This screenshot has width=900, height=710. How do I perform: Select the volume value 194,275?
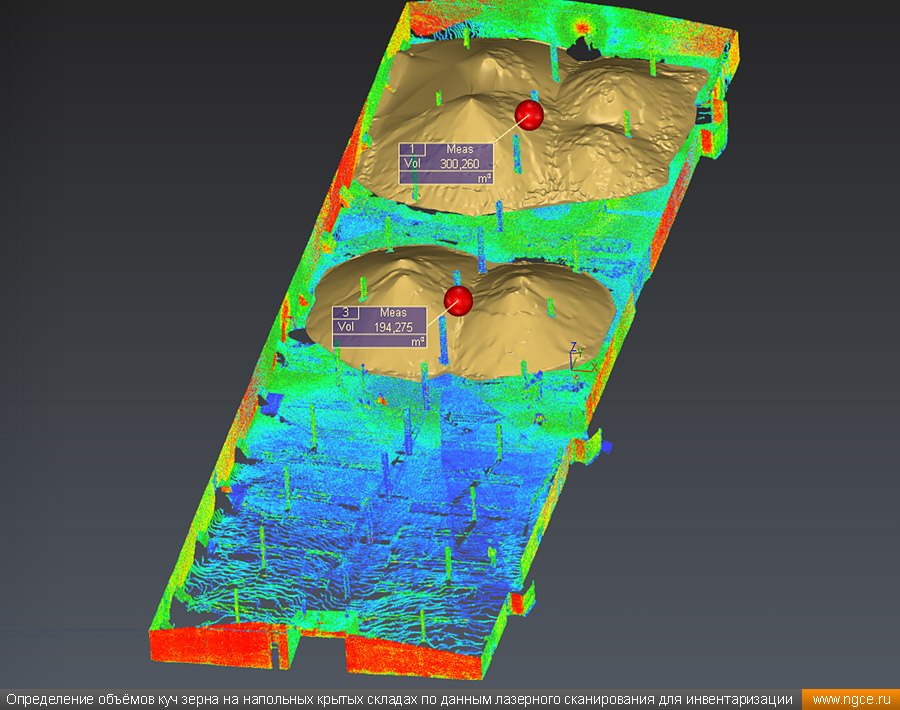coord(393,327)
